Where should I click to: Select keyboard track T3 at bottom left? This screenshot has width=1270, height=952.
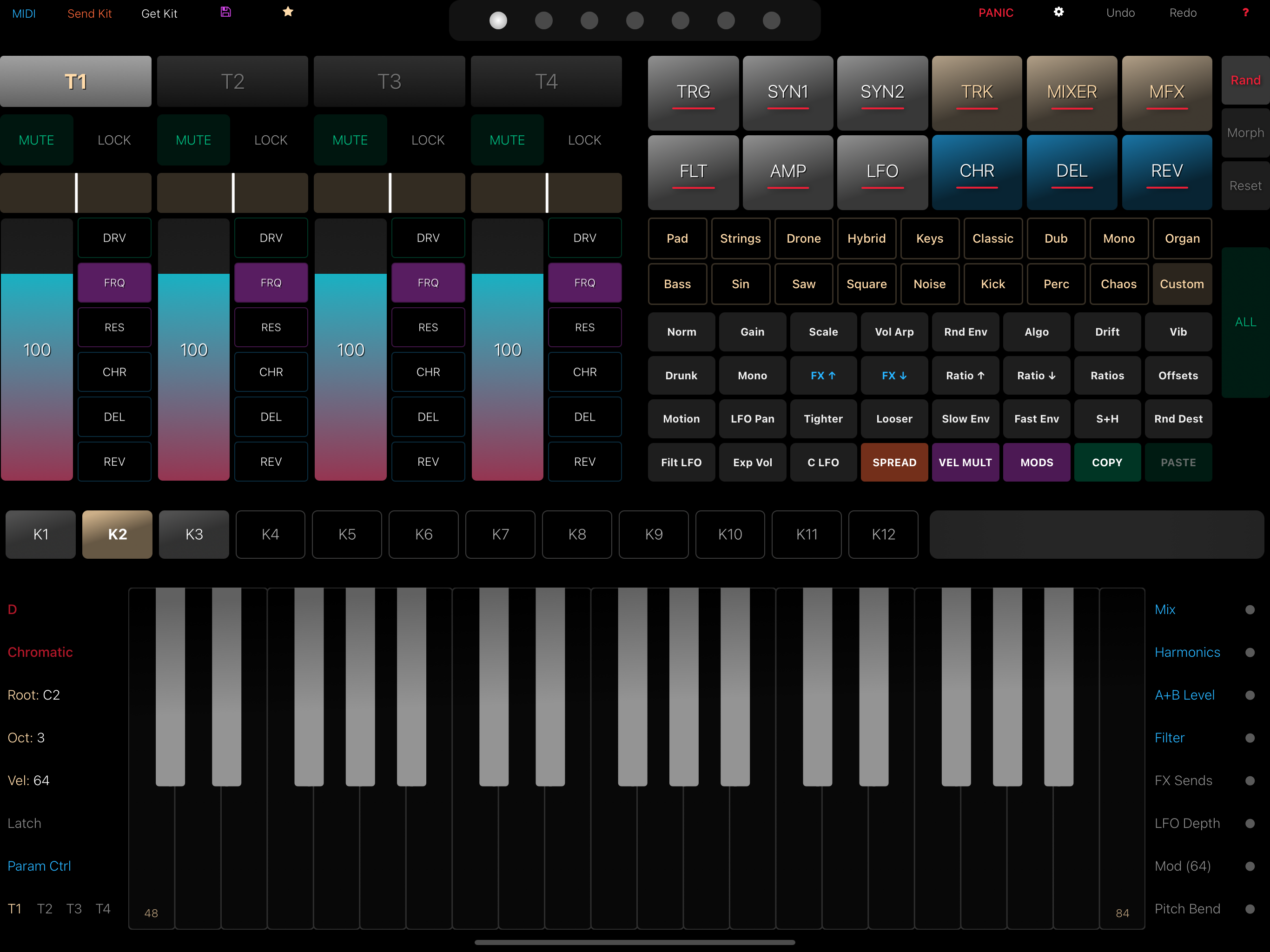point(74,909)
